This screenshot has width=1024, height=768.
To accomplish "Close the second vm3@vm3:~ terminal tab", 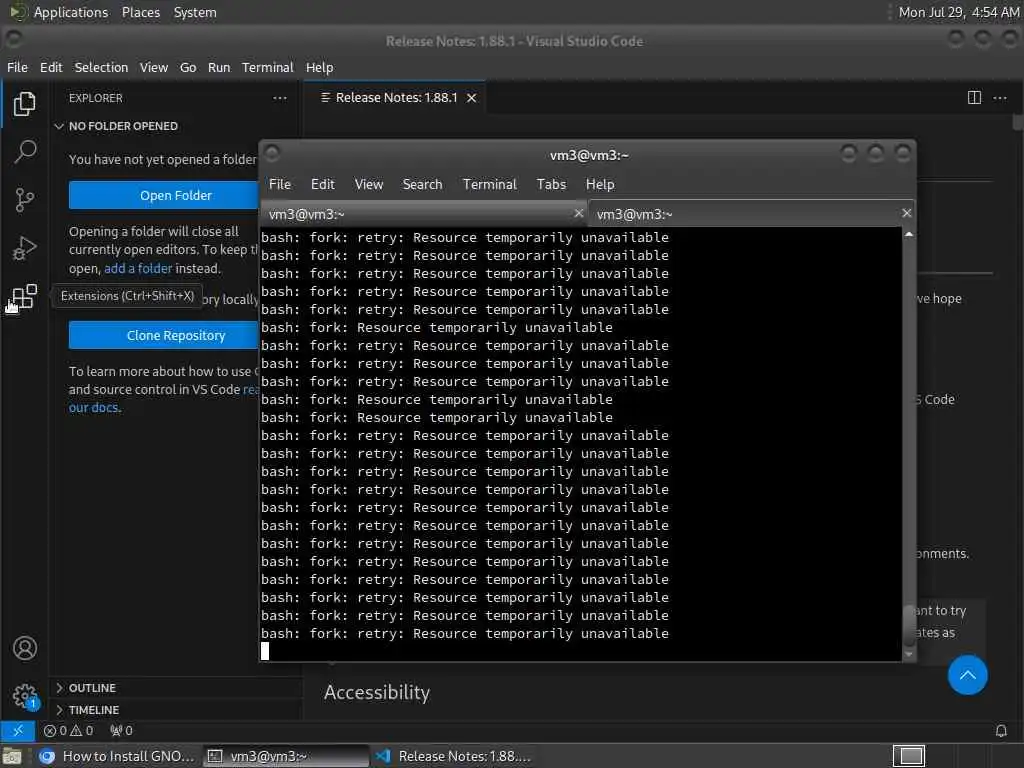I will [x=906, y=213].
